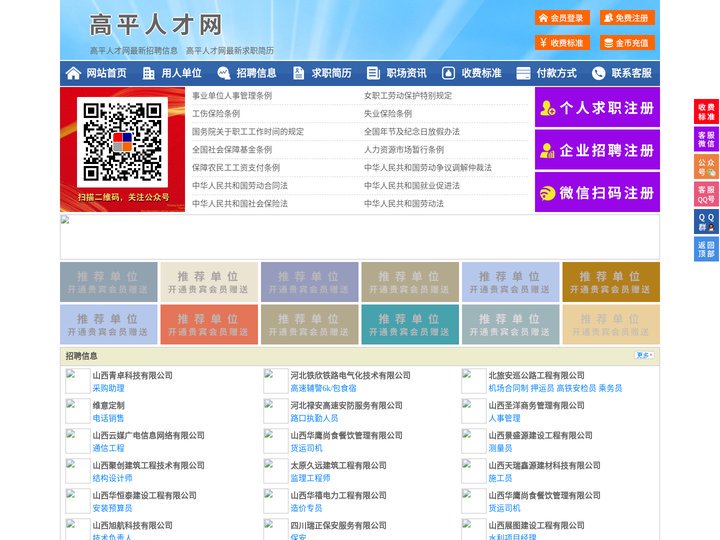
Task: Click the lock icon beside 收费标准 nav
Action: tap(448, 73)
